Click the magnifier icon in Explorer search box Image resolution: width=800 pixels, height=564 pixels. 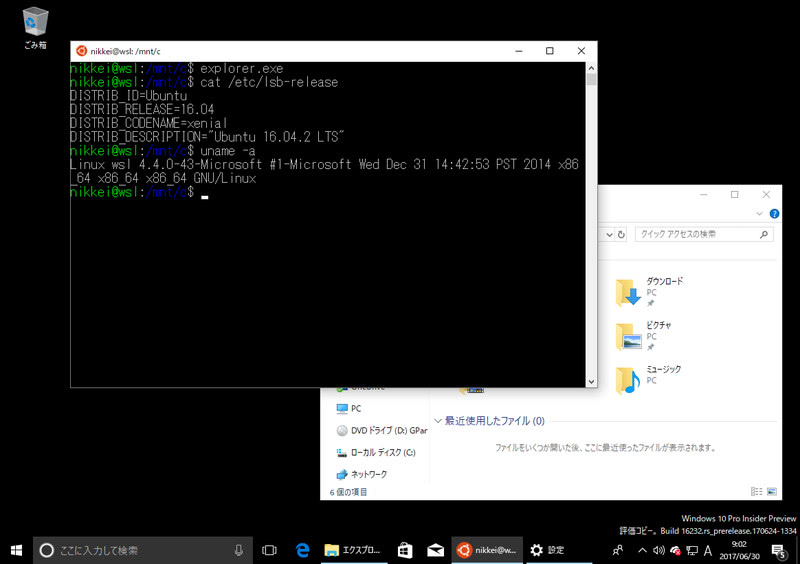pyautogui.click(x=764, y=234)
